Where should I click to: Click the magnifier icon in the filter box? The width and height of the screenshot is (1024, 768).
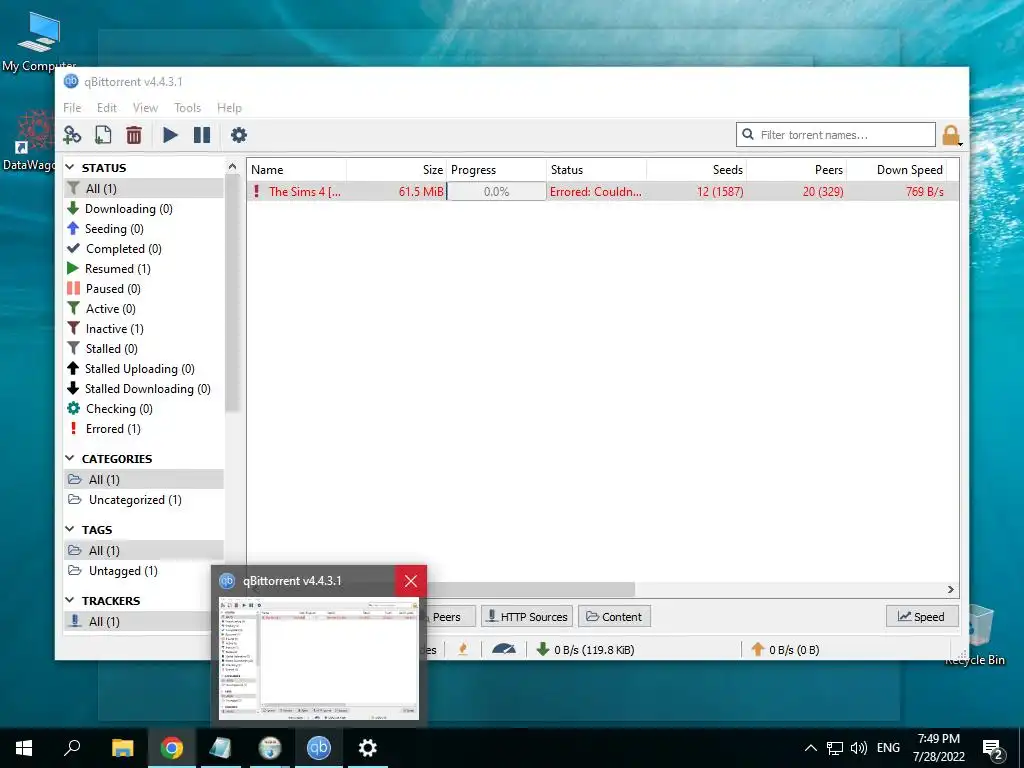[748, 135]
